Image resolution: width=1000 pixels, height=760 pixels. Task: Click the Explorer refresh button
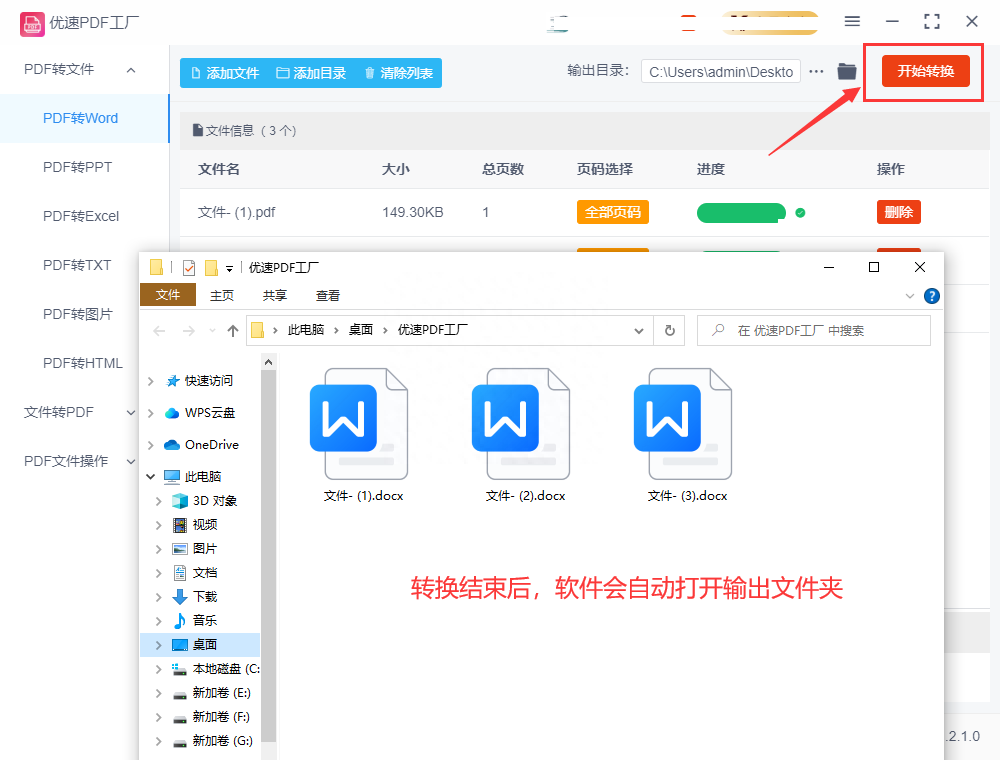click(669, 330)
